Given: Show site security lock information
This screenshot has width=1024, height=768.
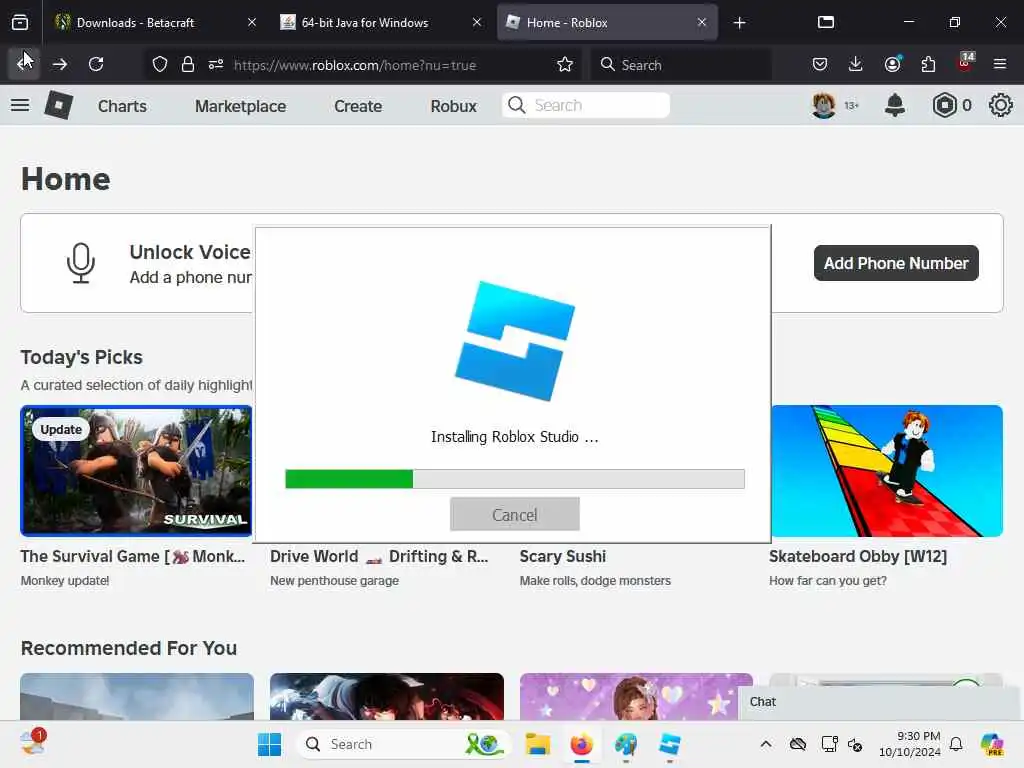Looking at the screenshot, I should click(x=188, y=64).
